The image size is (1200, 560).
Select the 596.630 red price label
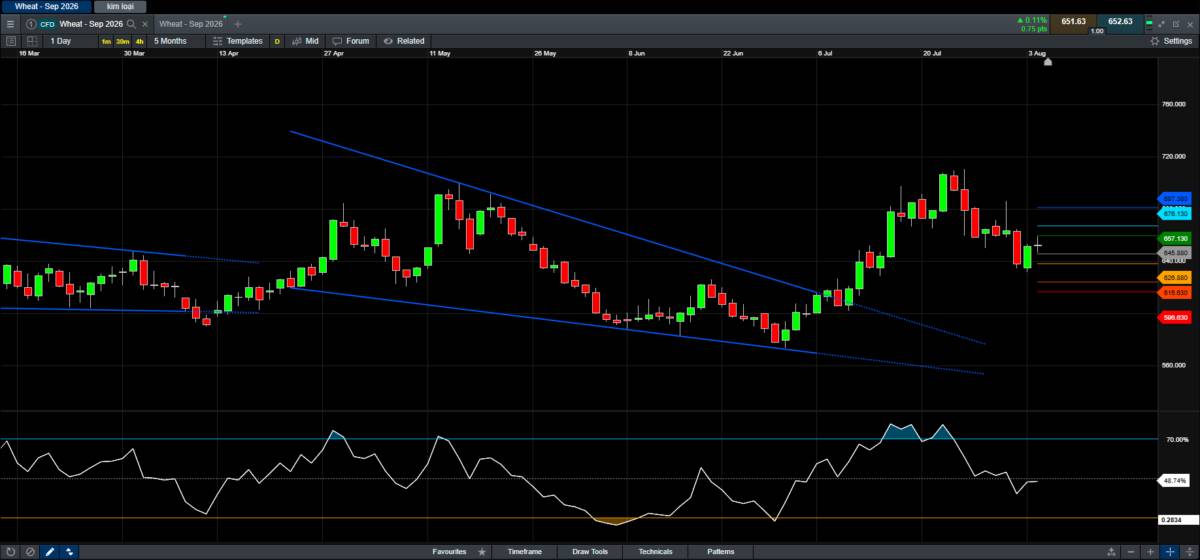coord(1174,317)
